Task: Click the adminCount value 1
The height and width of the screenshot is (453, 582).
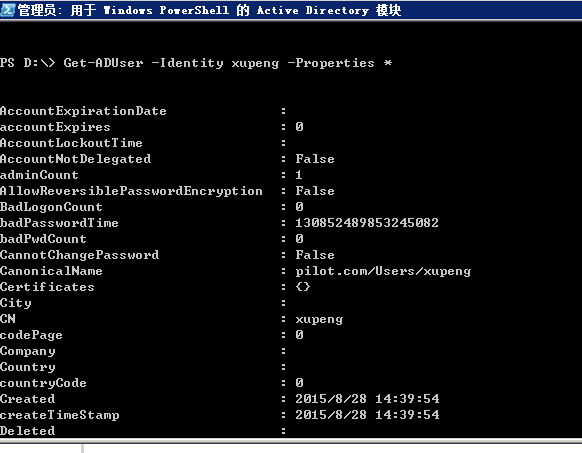Action: pyautogui.click(x=299, y=175)
